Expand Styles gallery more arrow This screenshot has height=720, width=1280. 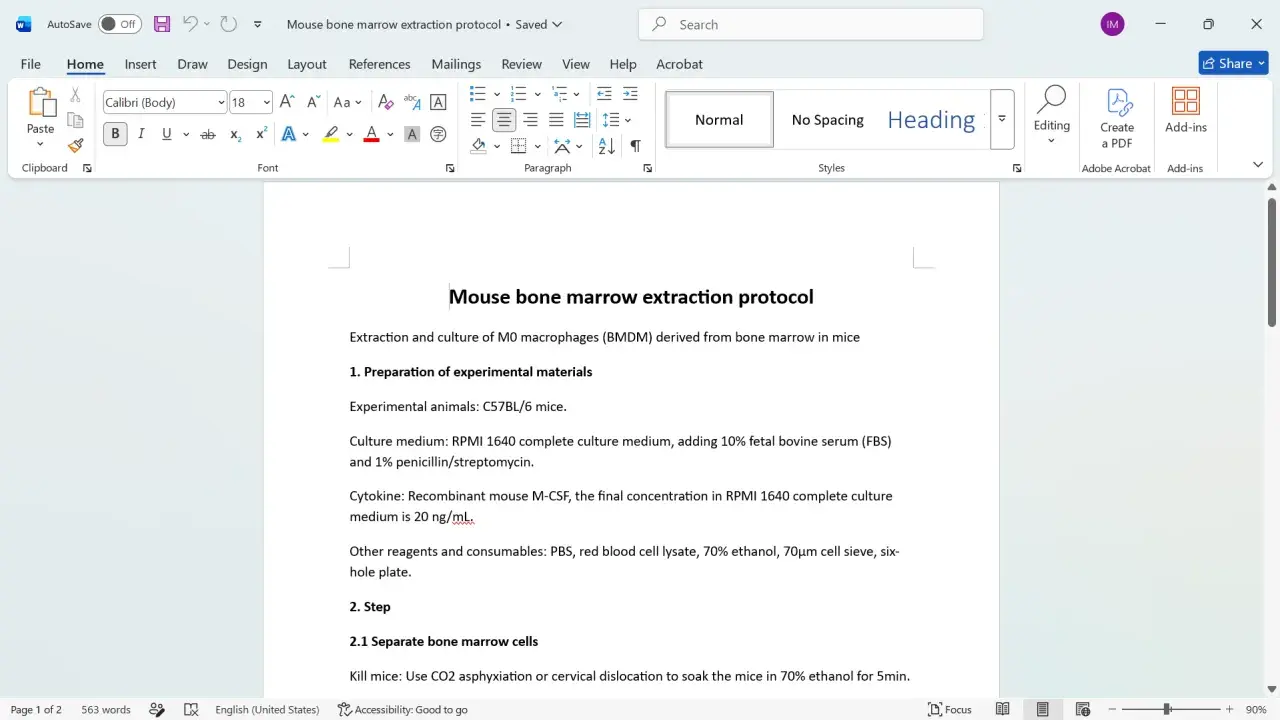coord(1002,119)
